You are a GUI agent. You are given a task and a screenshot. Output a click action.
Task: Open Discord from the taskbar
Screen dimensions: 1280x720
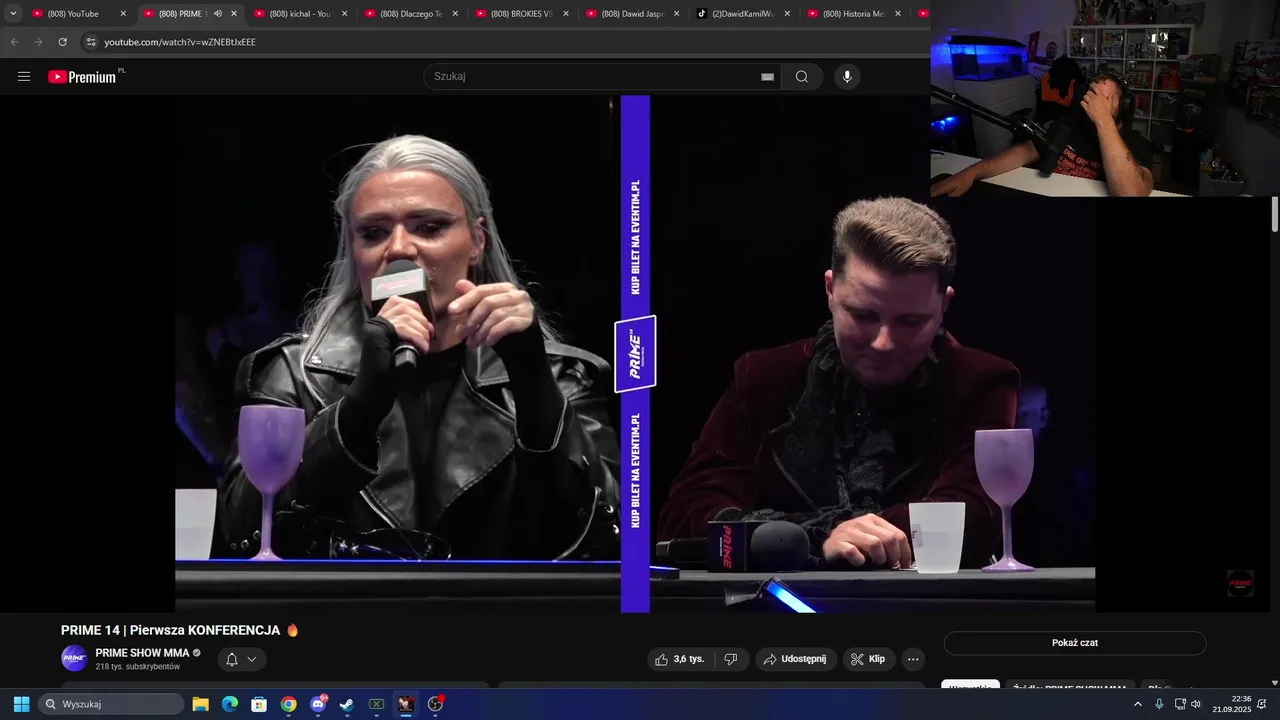(x=318, y=704)
